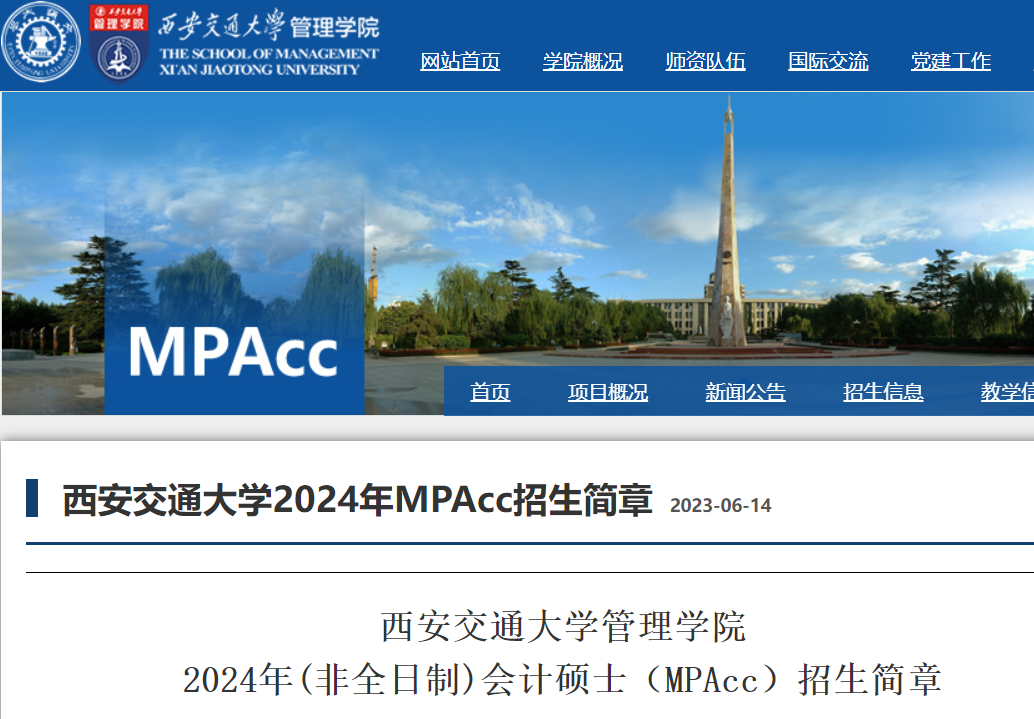
Task: Open 国际交流 menu item
Action: [x=828, y=61]
